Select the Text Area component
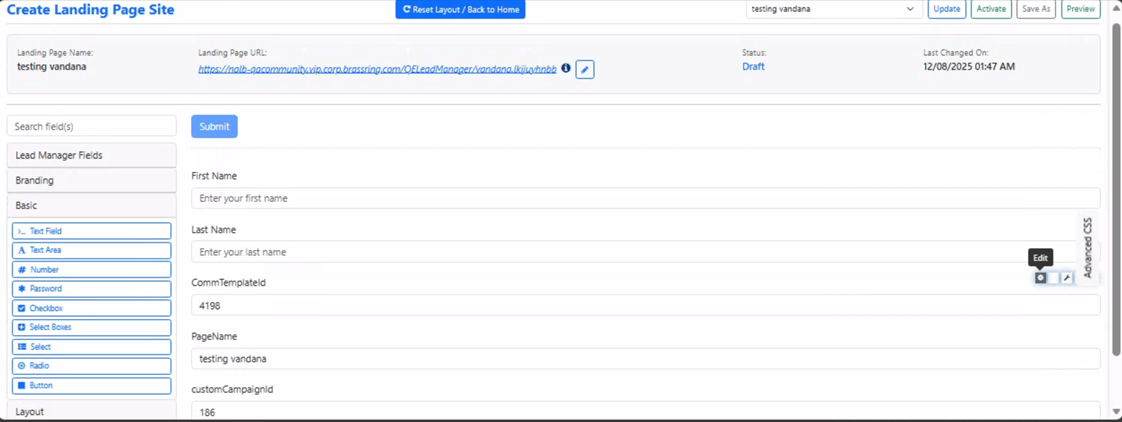1122x422 pixels. coord(91,250)
